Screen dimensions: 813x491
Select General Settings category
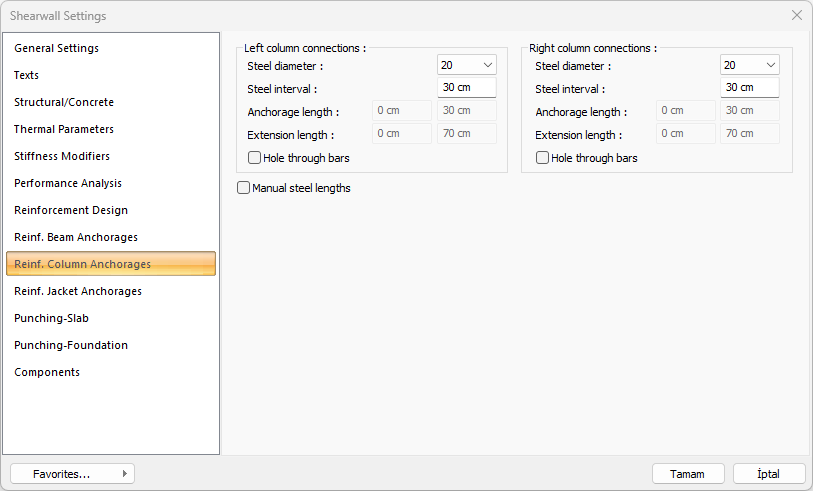[56, 48]
